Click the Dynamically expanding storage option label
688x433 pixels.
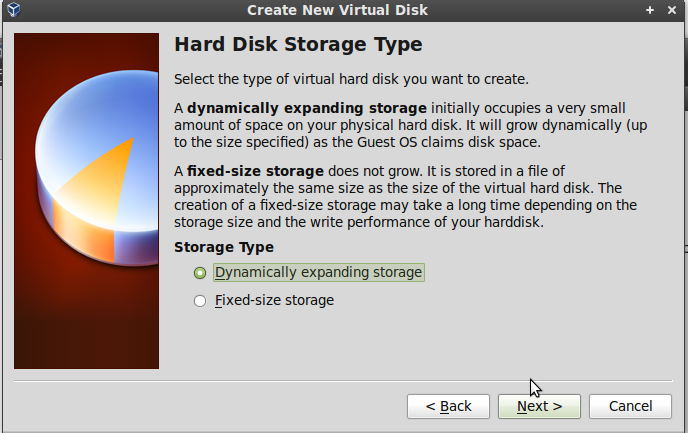tap(319, 272)
